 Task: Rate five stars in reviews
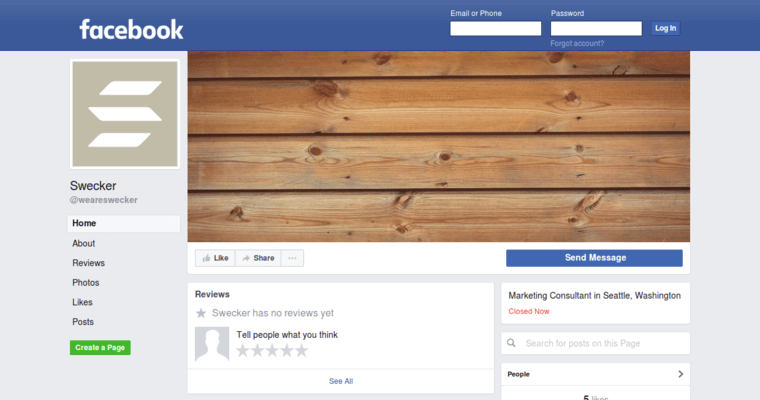point(301,351)
